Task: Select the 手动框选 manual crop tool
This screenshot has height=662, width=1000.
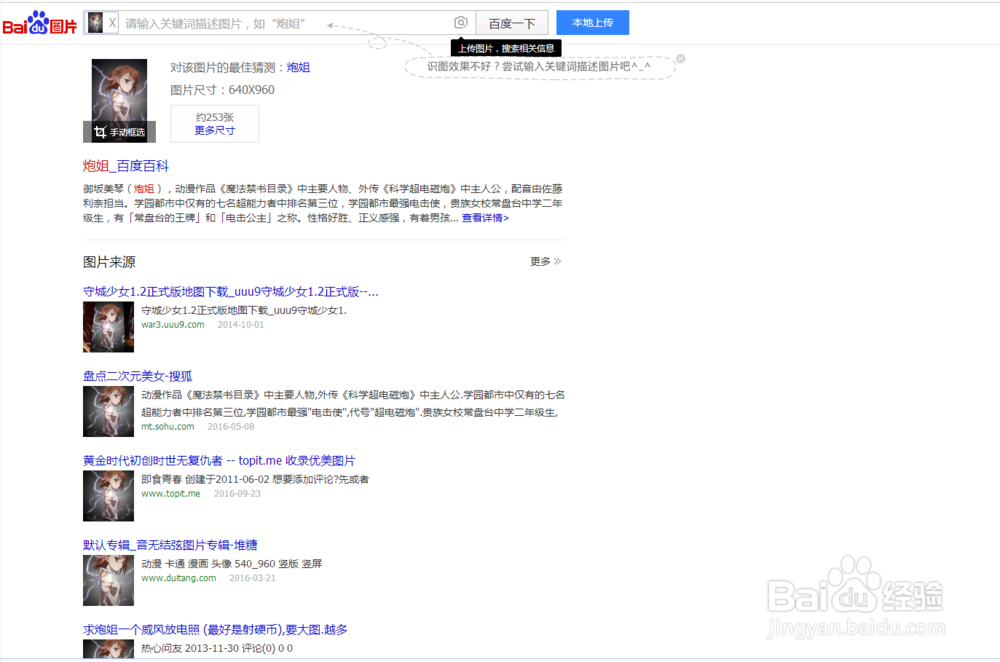Action: pyautogui.click(x=119, y=132)
